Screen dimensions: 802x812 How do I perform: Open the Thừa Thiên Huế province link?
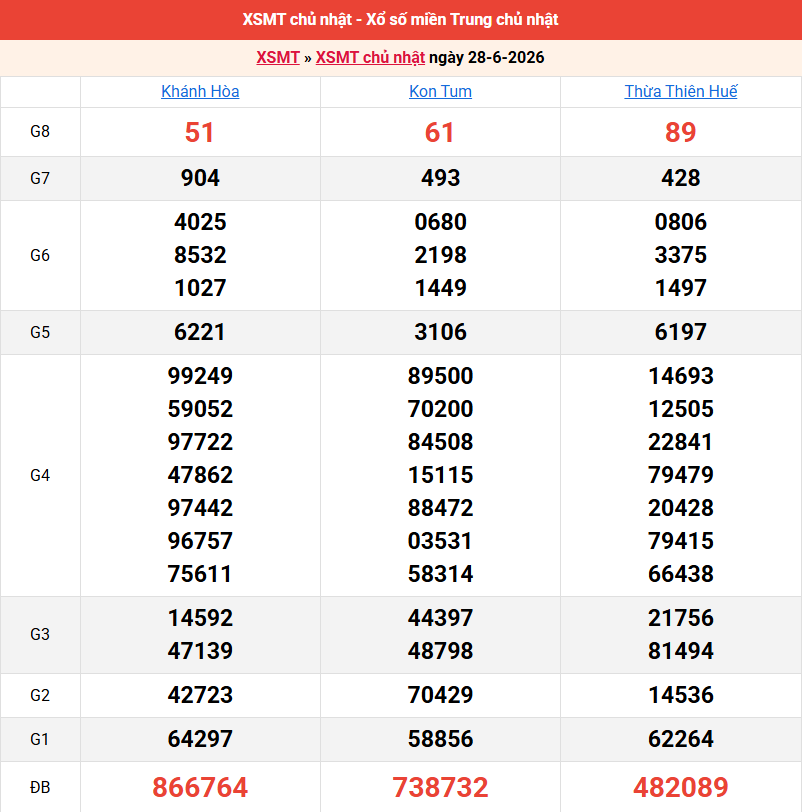(680, 92)
